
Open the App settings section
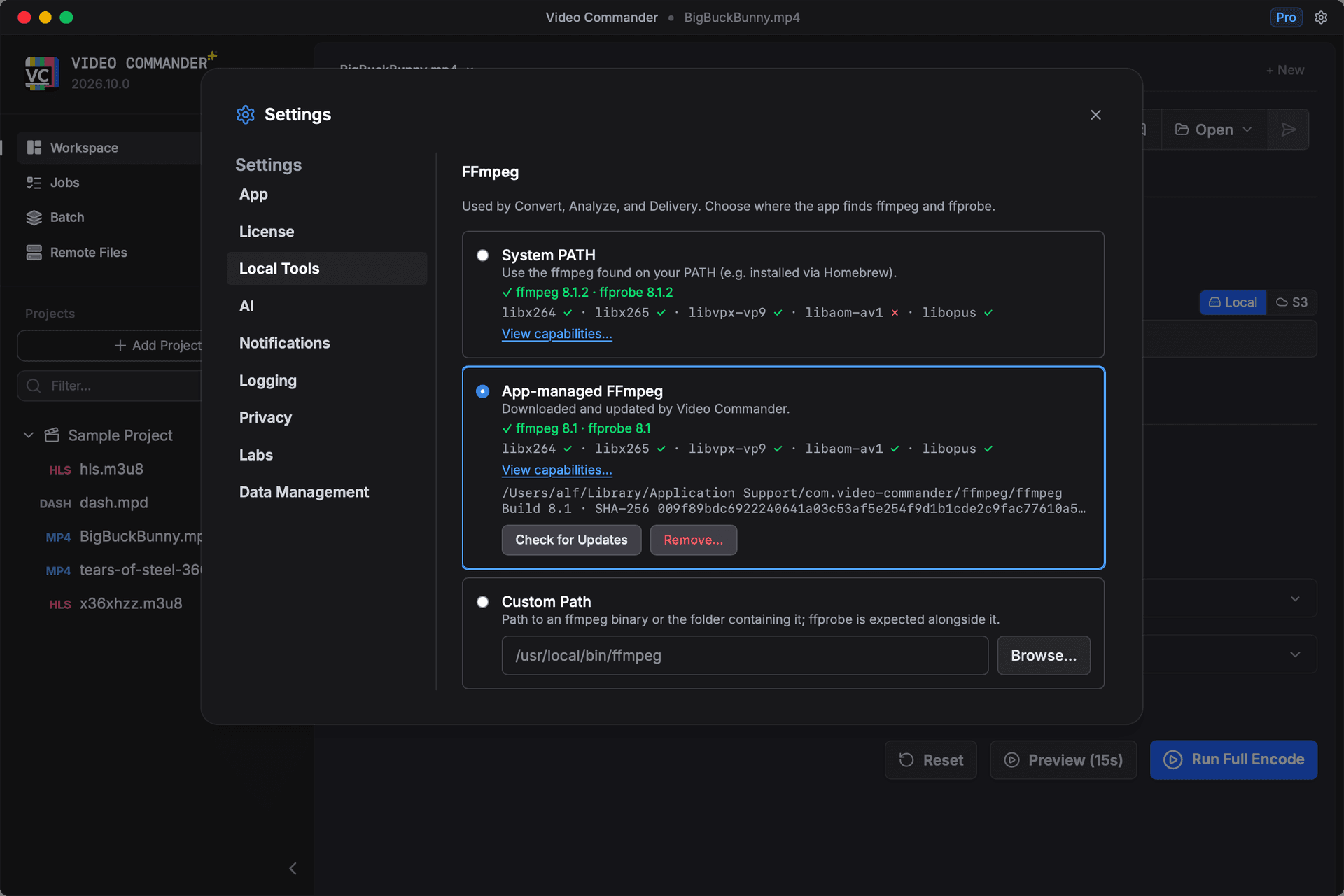tap(327, 195)
